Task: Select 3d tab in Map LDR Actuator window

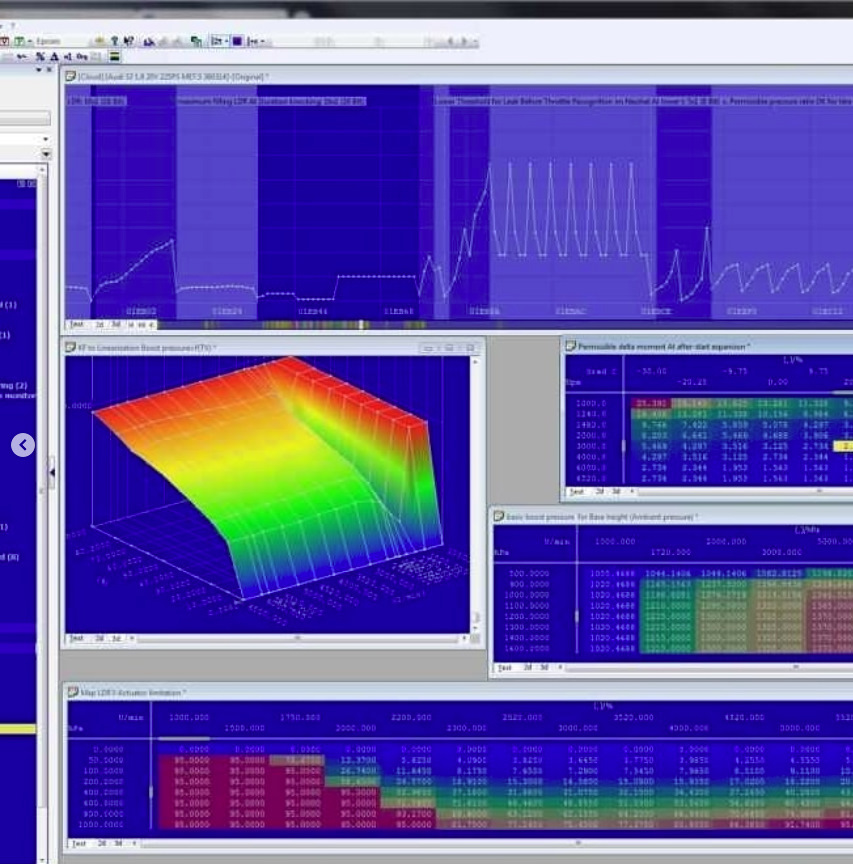Action: (117, 843)
